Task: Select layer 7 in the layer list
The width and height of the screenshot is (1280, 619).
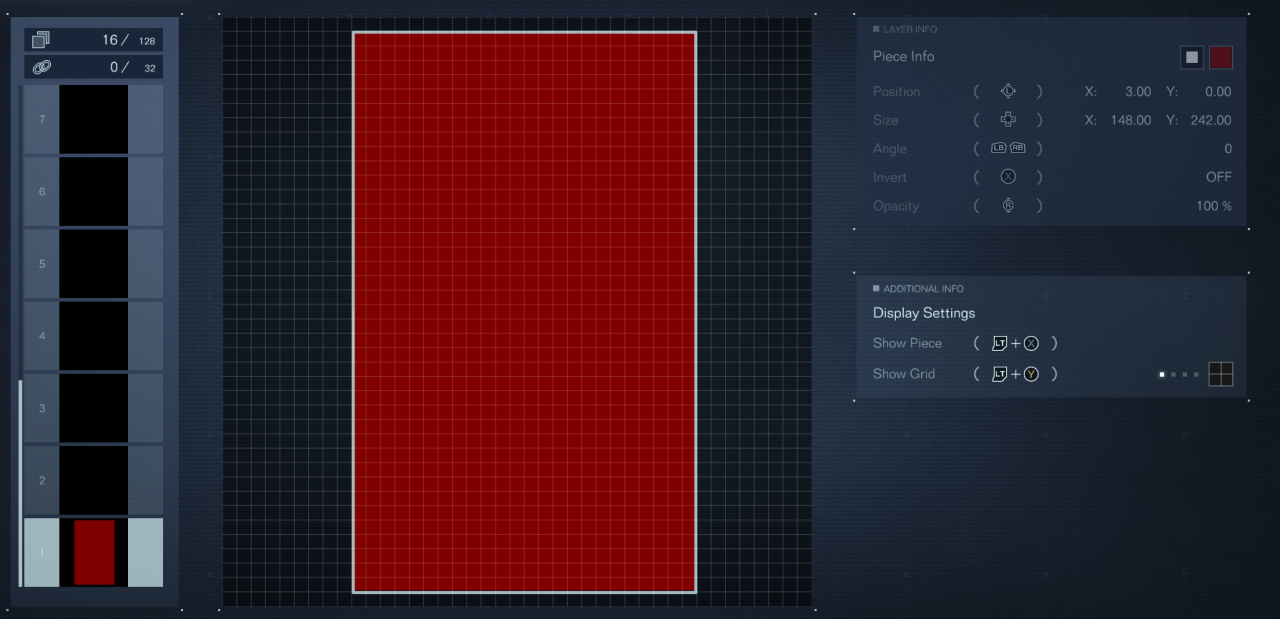Action: [x=93, y=120]
